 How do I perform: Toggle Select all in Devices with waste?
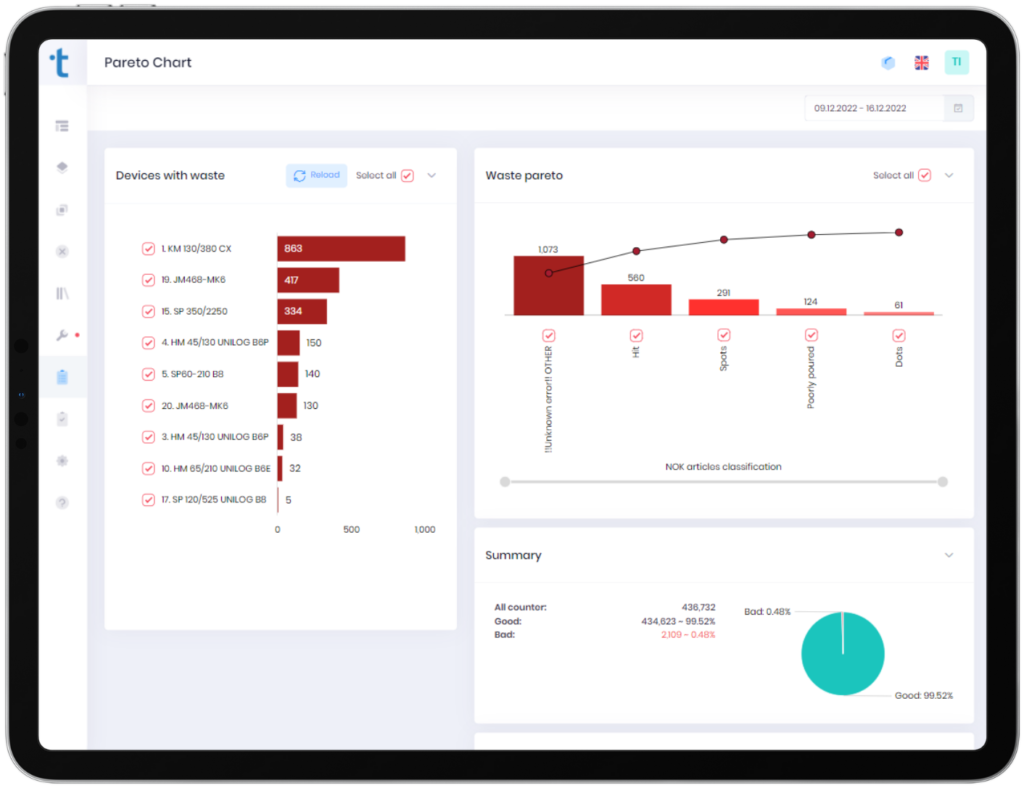(407, 175)
